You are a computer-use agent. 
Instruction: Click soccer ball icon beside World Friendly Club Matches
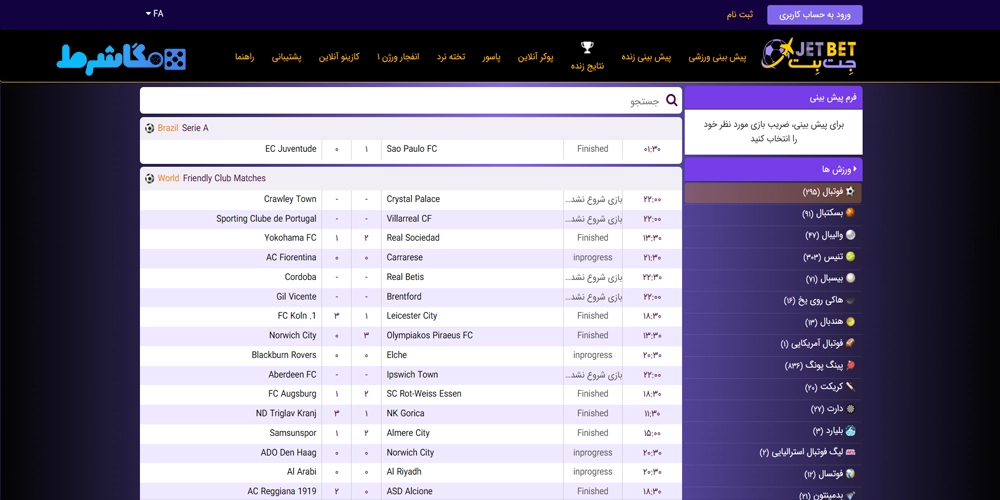[x=149, y=179]
